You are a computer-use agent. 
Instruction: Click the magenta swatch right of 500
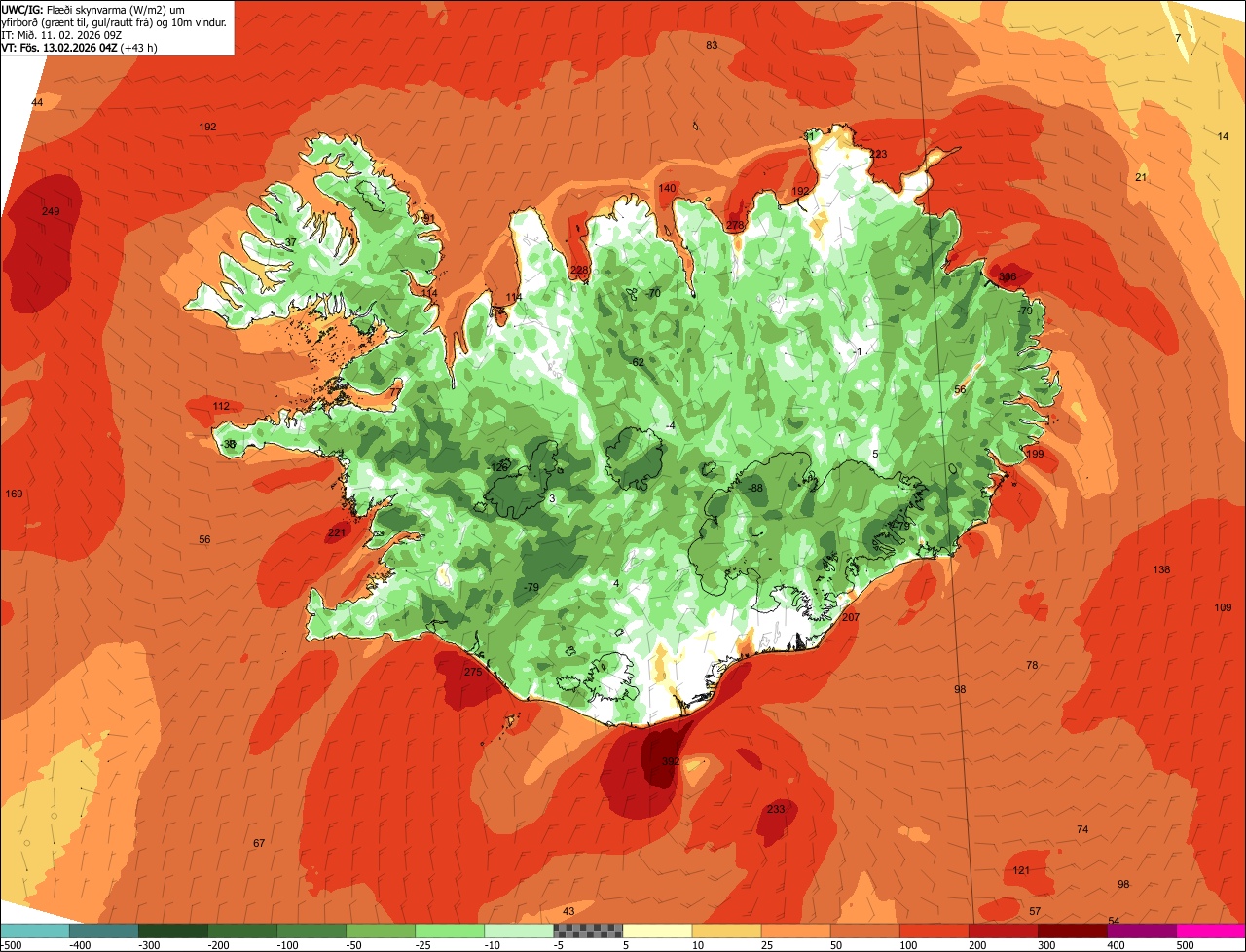coord(1211,932)
